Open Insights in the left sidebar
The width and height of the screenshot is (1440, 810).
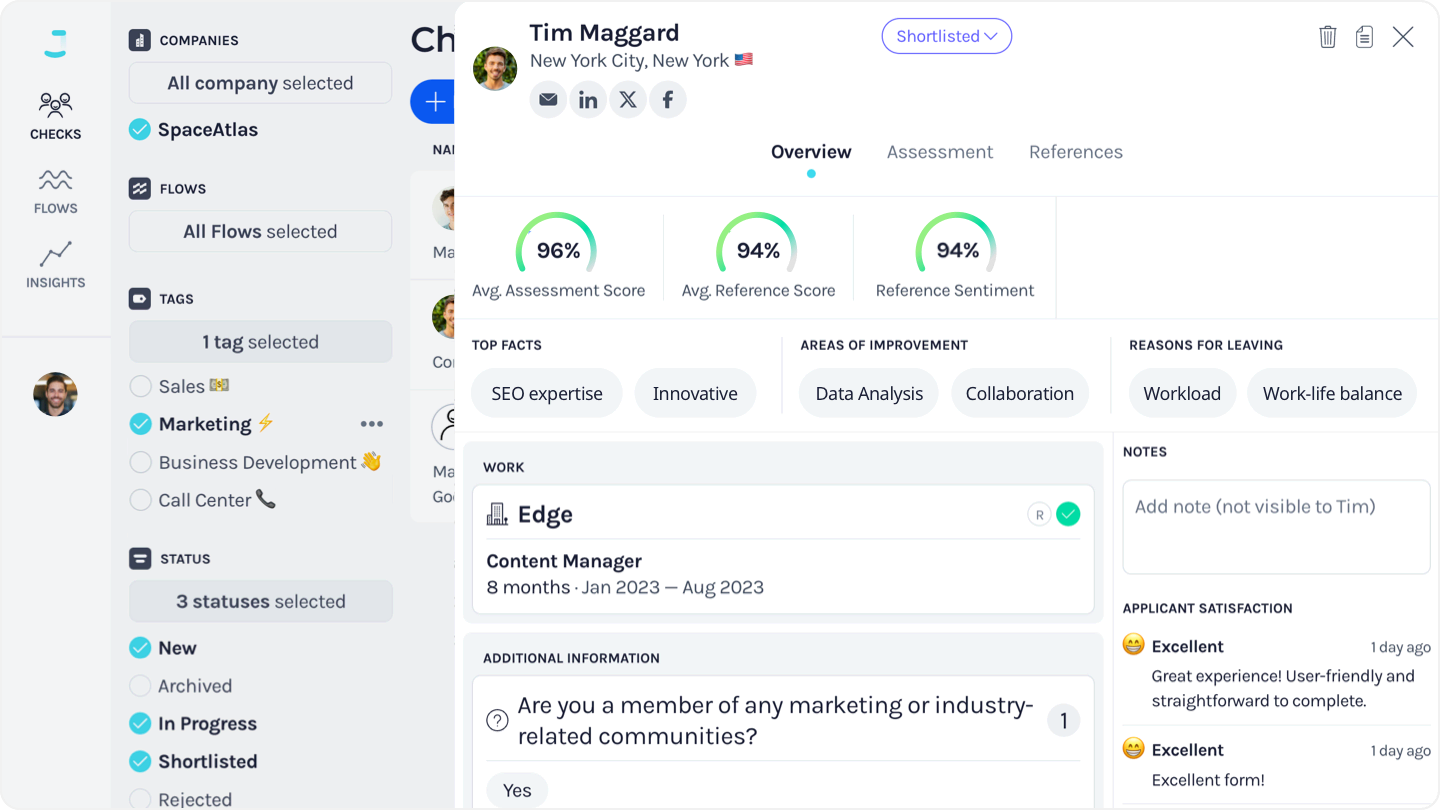[x=55, y=266]
